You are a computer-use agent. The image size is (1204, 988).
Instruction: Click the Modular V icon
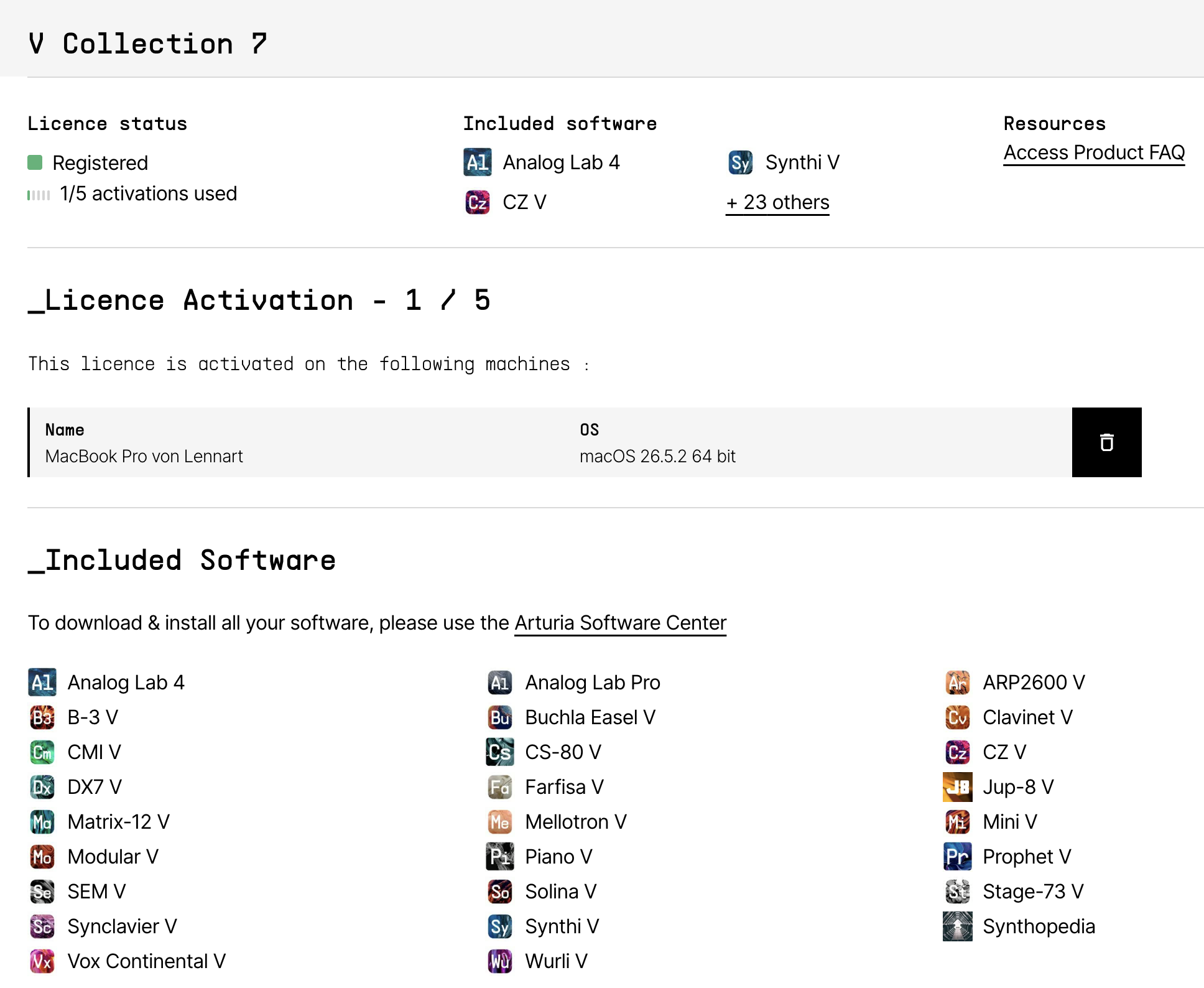coord(42,857)
